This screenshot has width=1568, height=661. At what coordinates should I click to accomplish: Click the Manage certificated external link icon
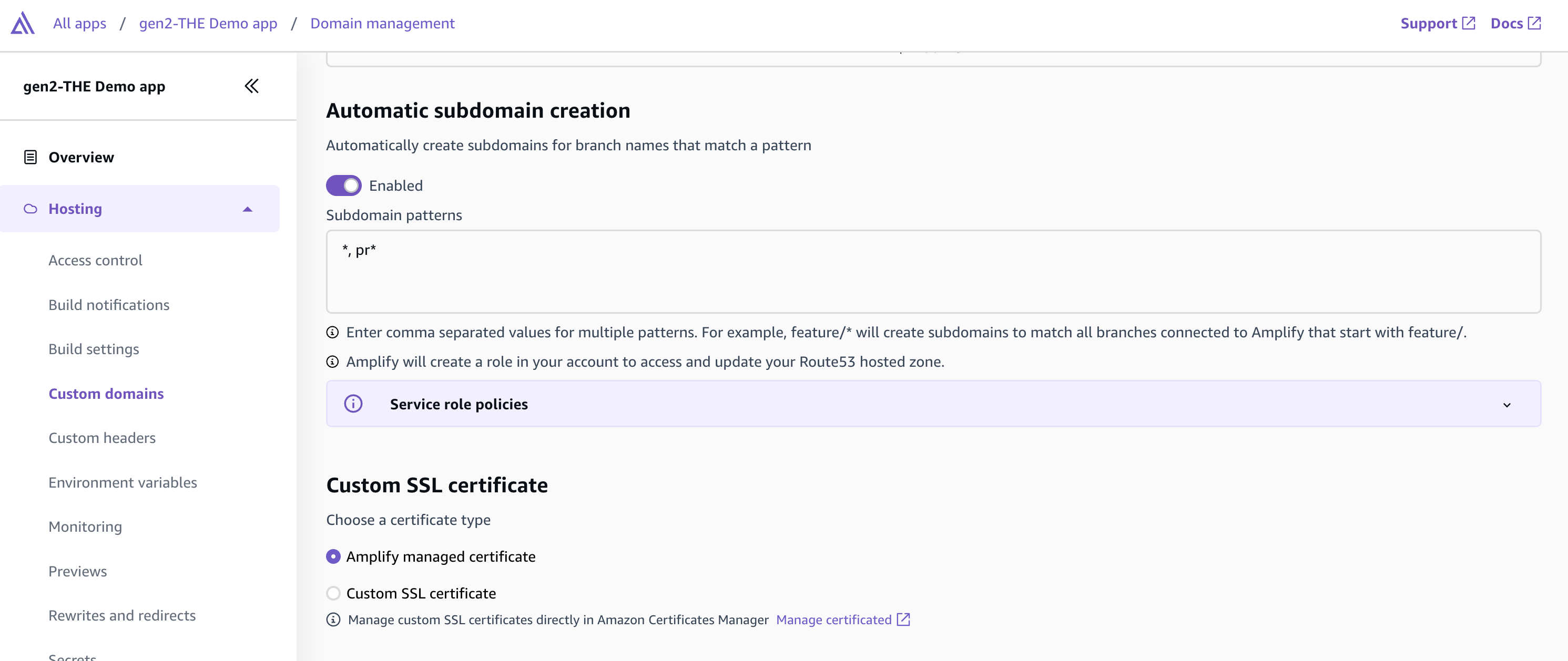(903, 619)
